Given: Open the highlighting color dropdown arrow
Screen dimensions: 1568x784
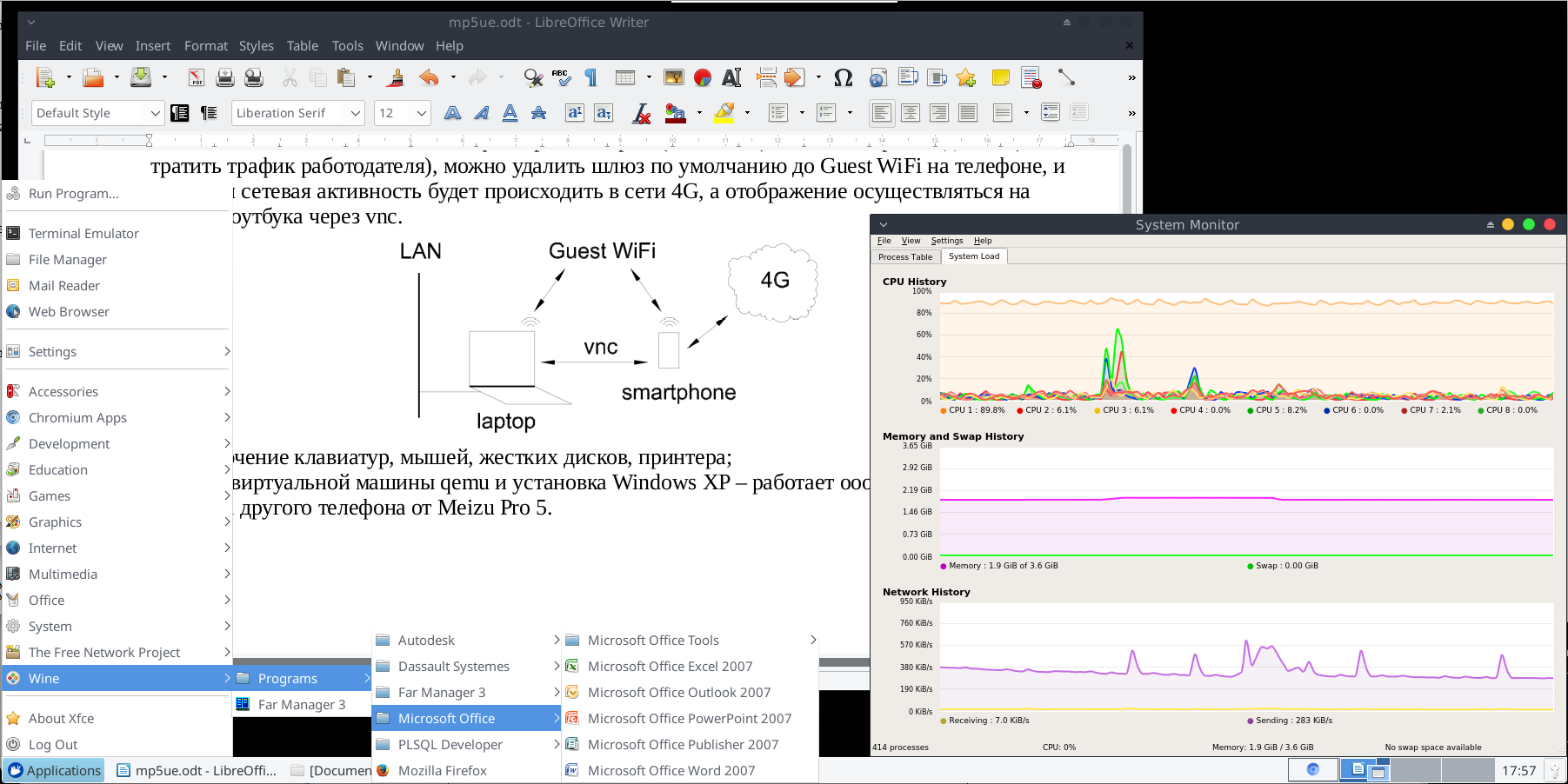Looking at the screenshot, I should 747,113.
